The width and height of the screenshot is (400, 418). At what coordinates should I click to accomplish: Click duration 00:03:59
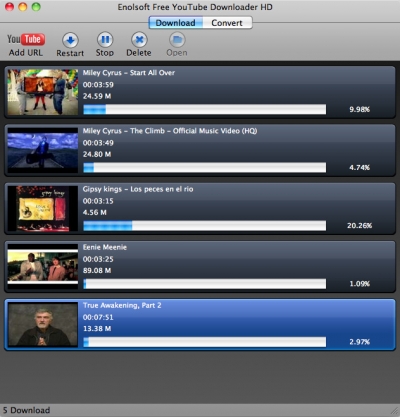98,85
